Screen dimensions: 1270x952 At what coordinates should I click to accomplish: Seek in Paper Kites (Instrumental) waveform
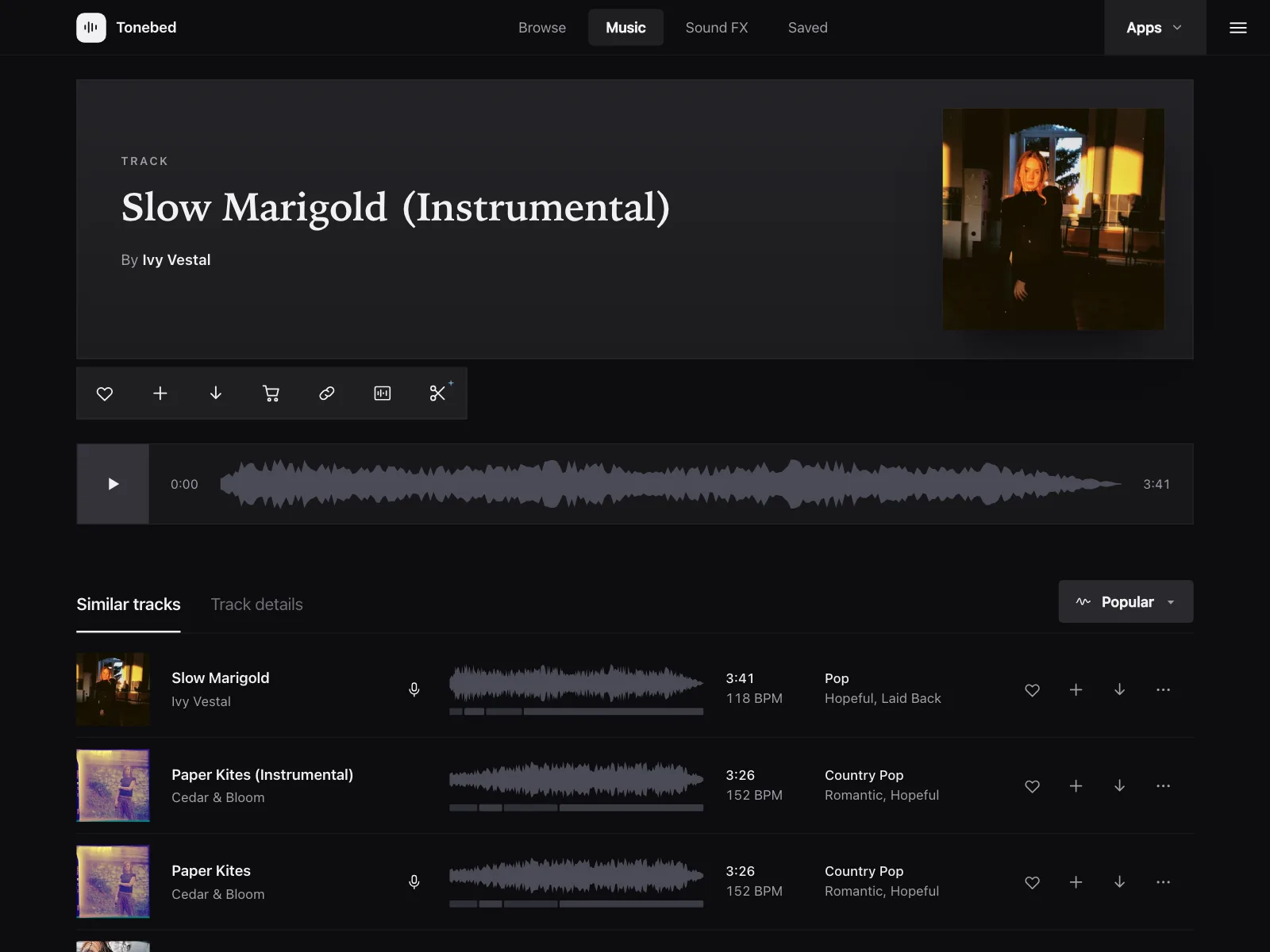pyautogui.click(x=576, y=780)
